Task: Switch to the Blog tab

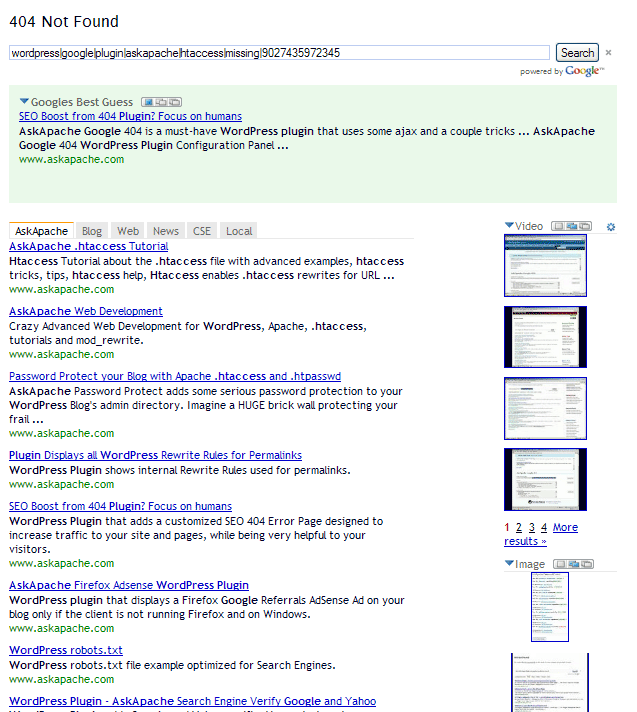Action: coord(92,231)
